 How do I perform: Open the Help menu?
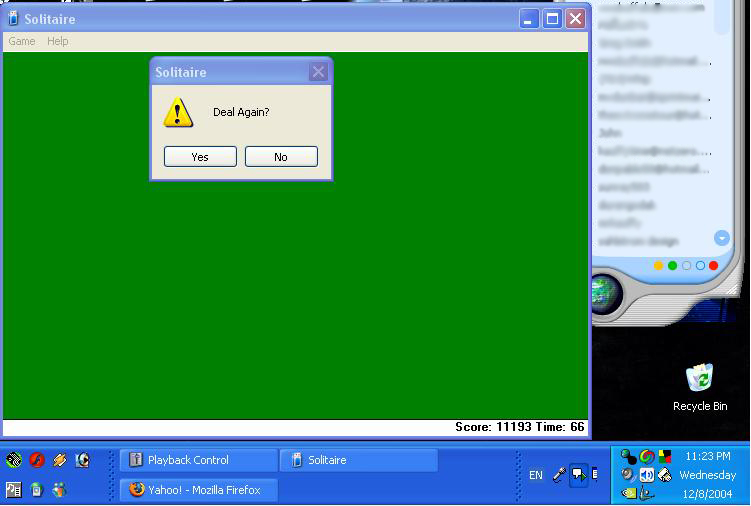tap(58, 41)
